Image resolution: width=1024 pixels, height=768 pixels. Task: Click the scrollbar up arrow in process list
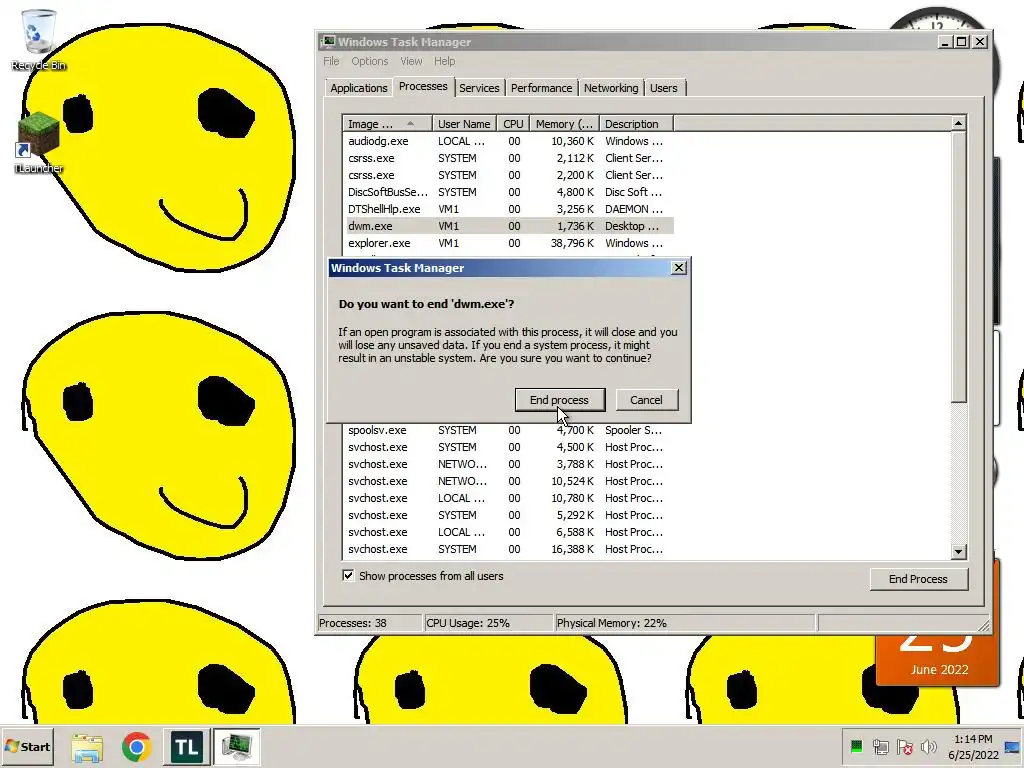(958, 123)
